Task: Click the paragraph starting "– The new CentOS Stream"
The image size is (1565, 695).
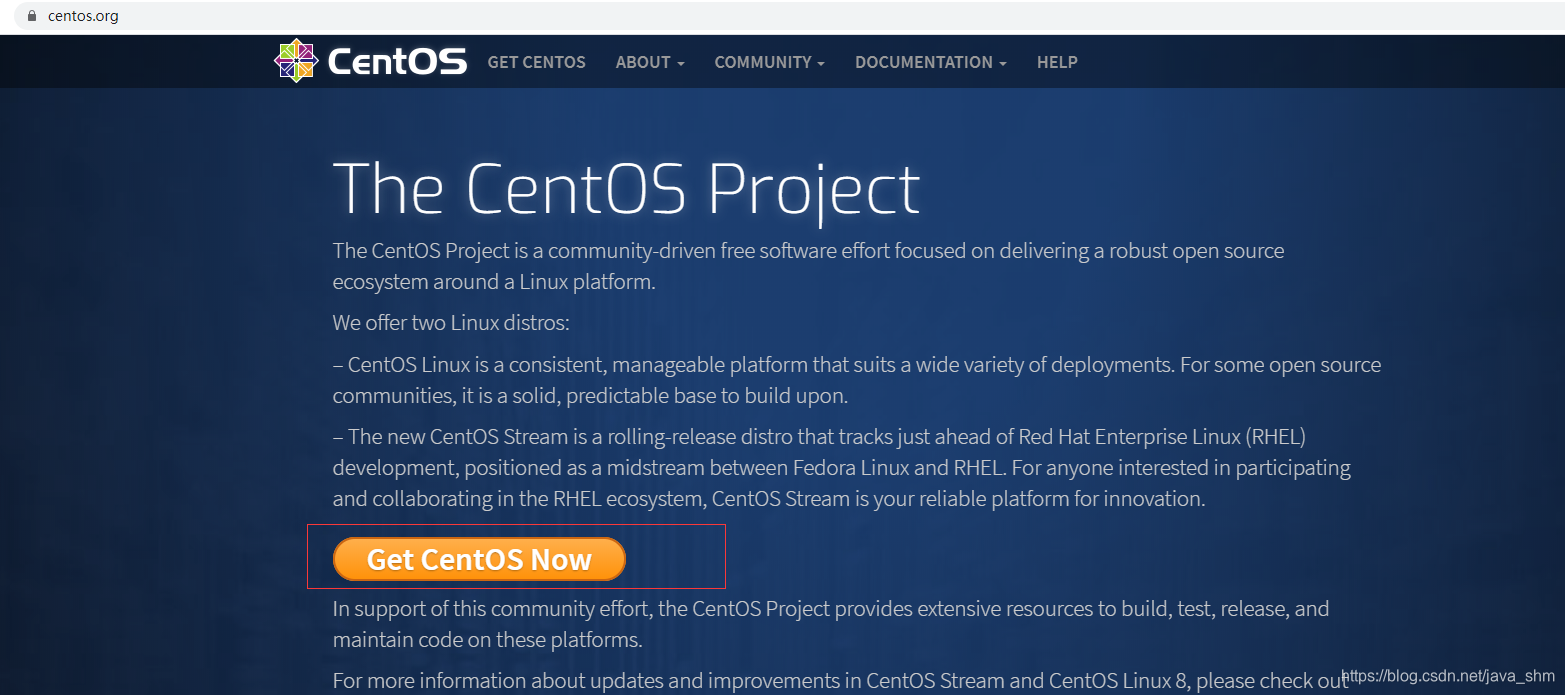Action: pos(842,467)
